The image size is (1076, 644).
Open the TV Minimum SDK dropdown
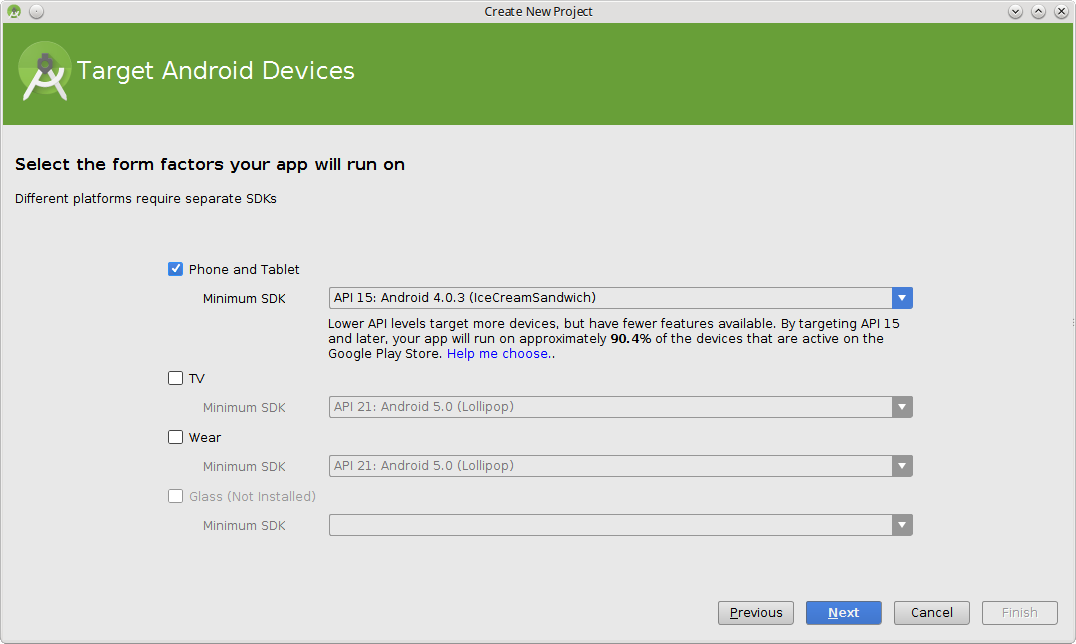pos(620,407)
